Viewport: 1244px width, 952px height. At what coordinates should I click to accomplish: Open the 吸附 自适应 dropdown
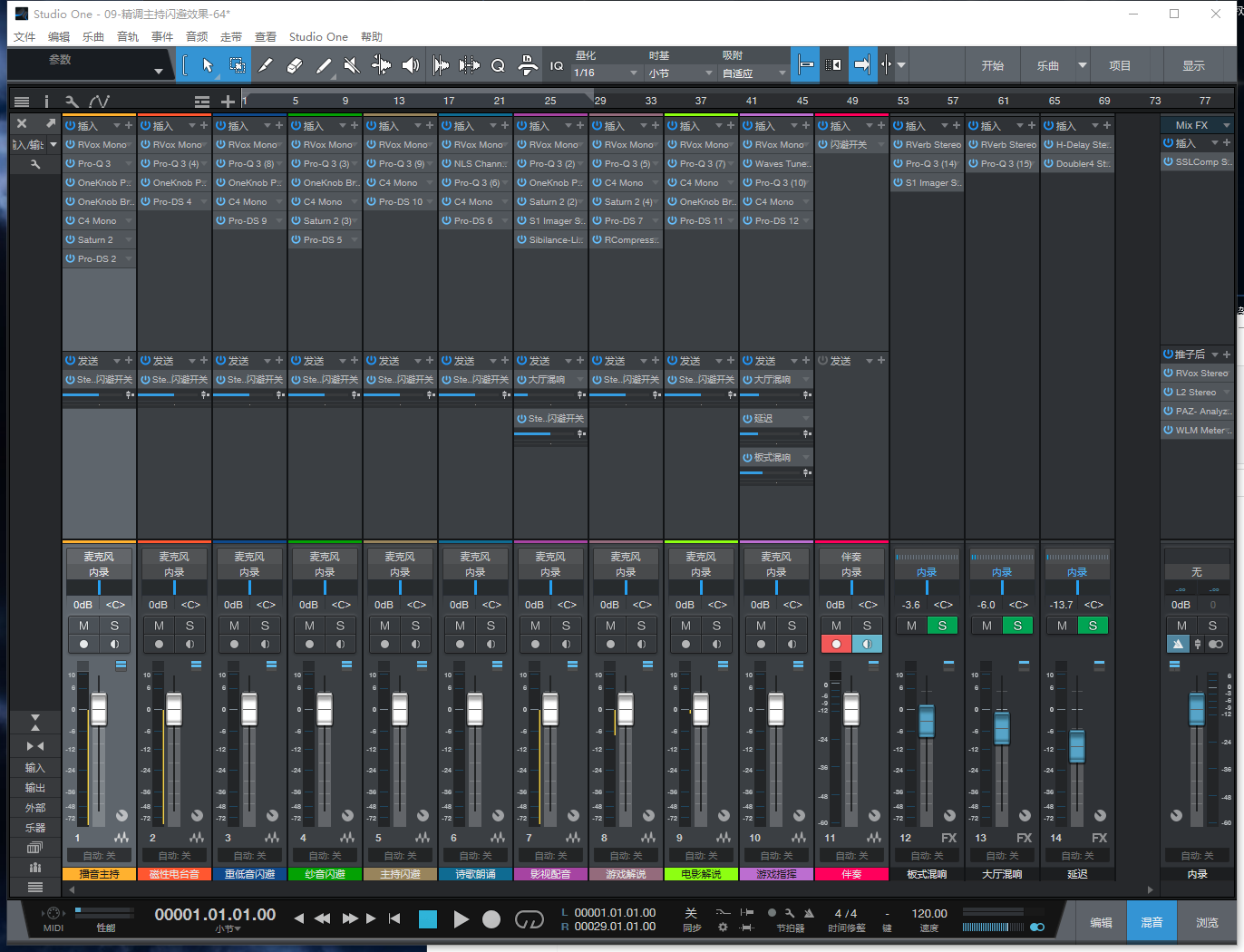click(754, 72)
